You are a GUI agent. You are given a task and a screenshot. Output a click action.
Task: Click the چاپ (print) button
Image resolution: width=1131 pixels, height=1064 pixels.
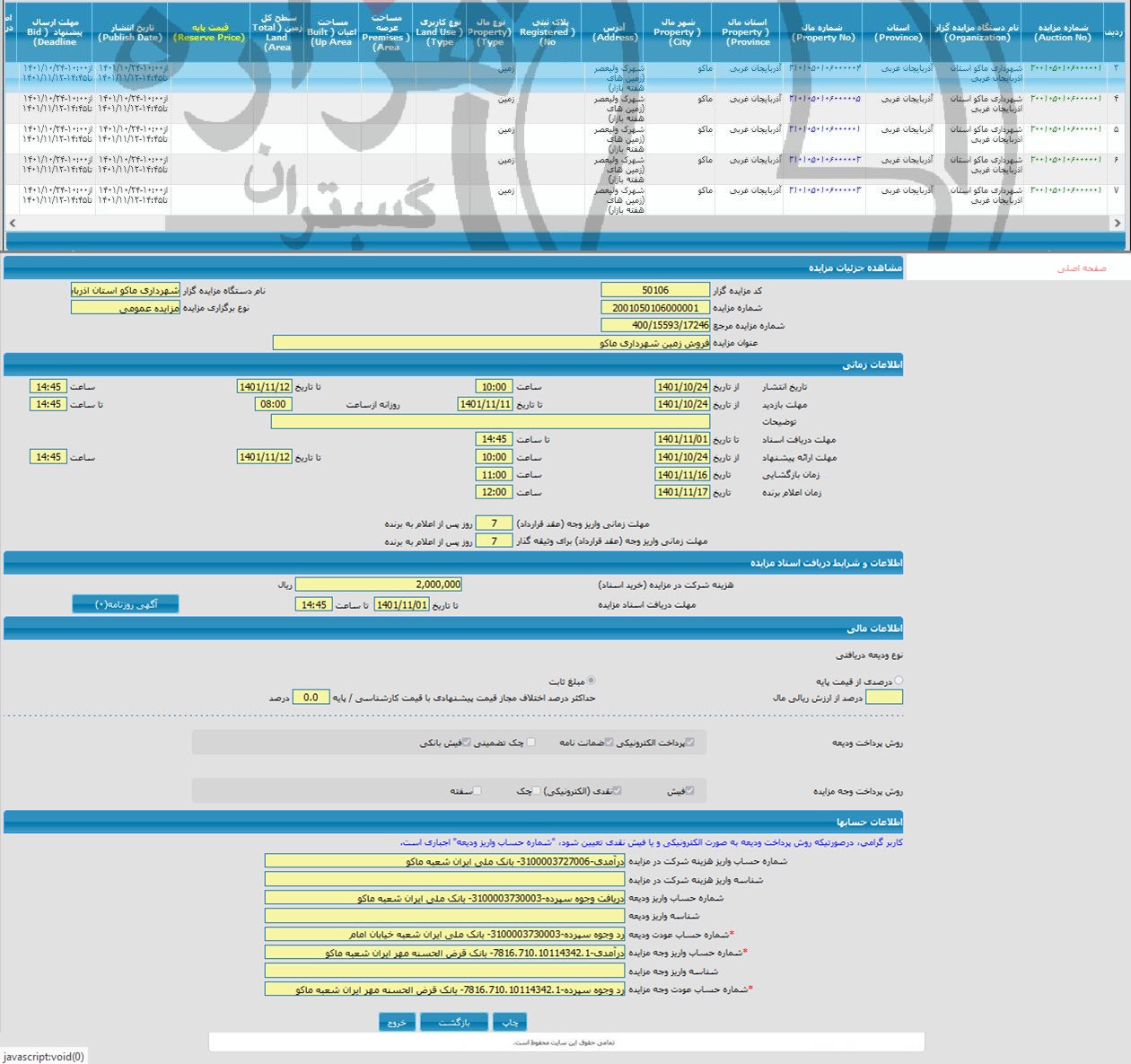(x=510, y=1022)
